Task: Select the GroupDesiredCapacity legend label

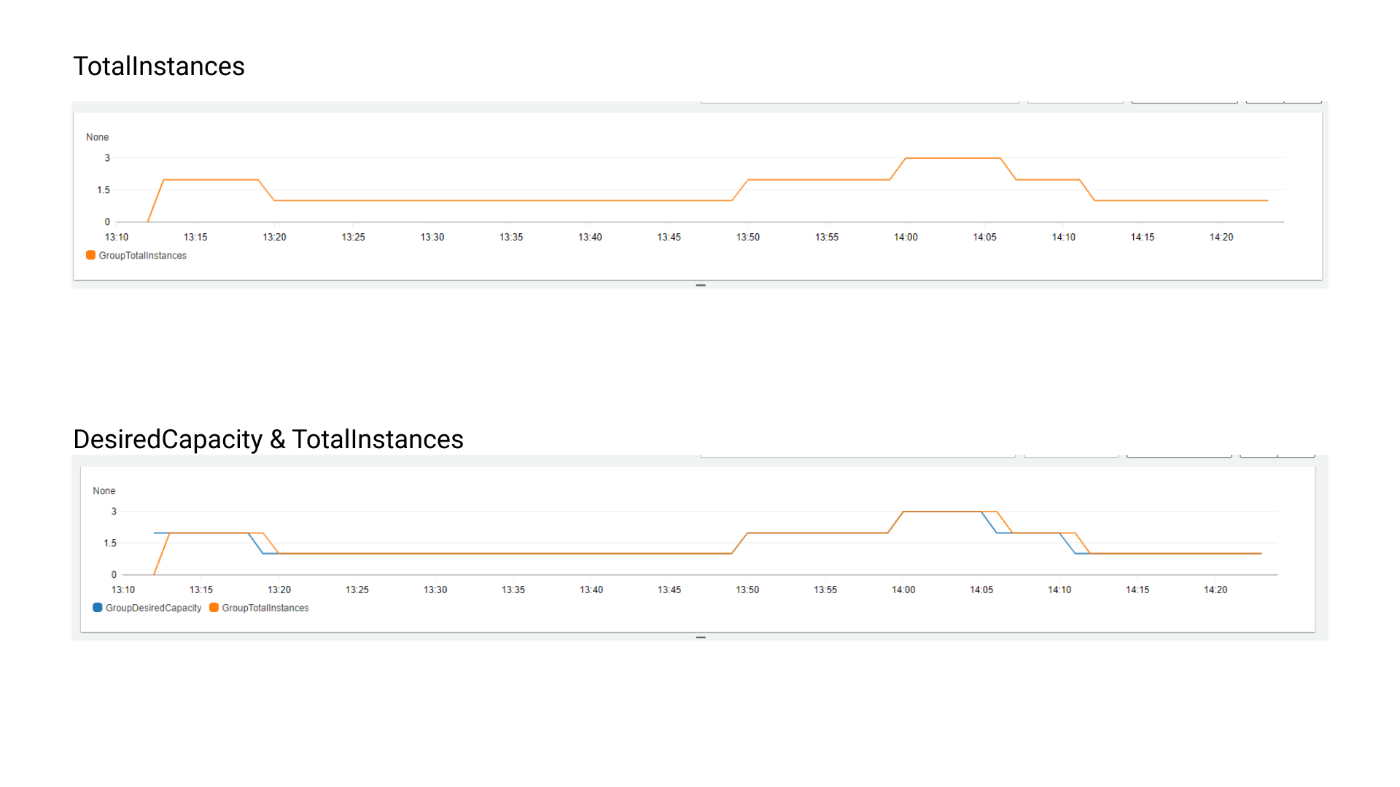Action: pos(153,608)
